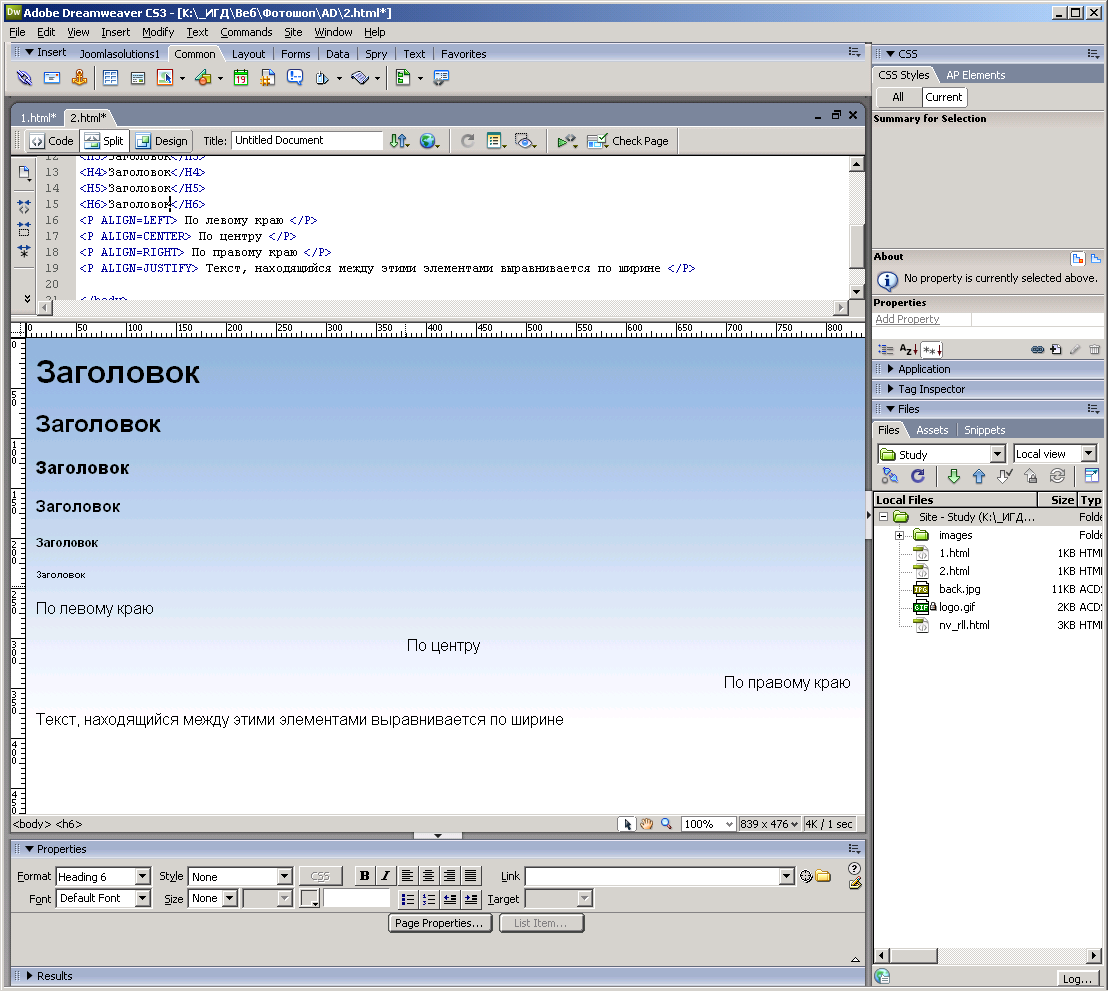The width and height of the screenshot is (1108, 992).
Task: Click Connect to remote host icon
Action: coord(890,476)
